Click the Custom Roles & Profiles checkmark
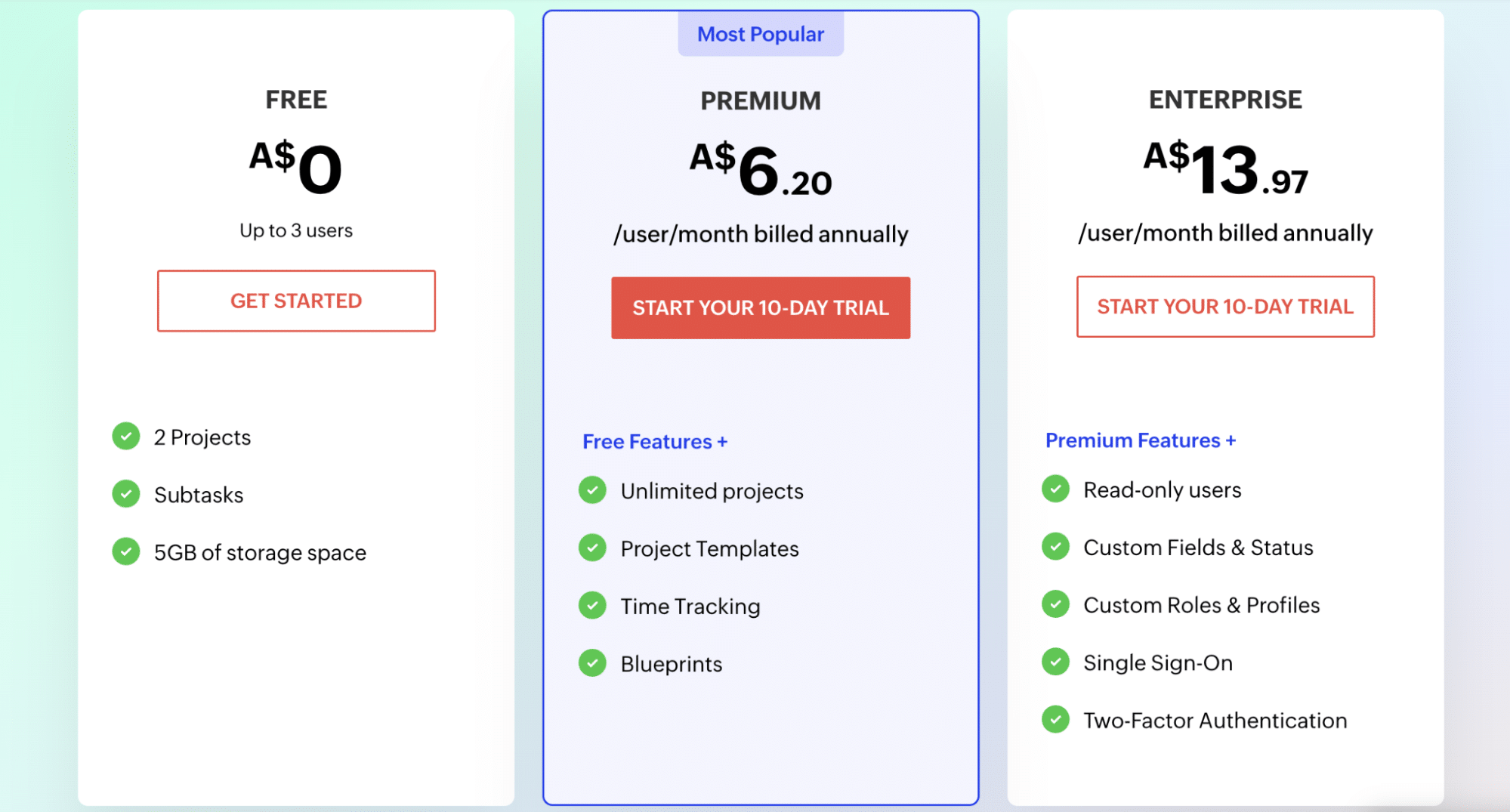Image resolution: width=1510 pixels, height=812 pixels. click(x=1055, y=604)
